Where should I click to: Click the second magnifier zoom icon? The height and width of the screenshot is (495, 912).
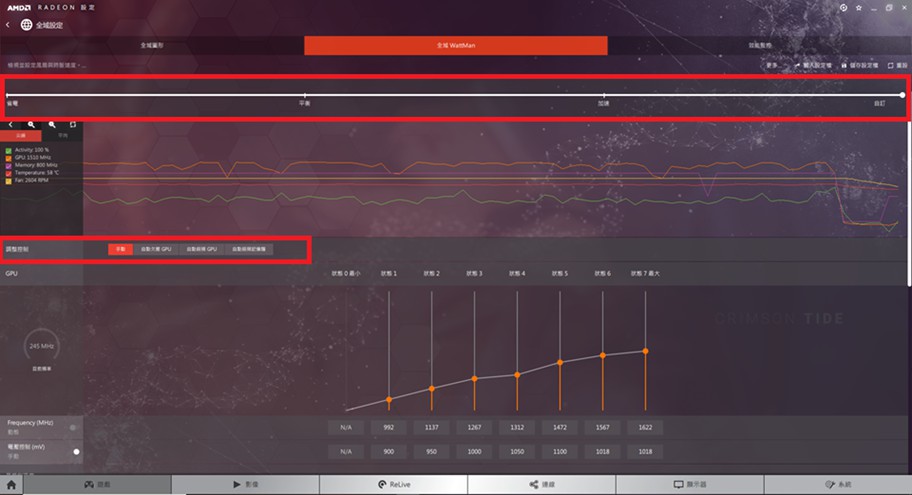pos(52,124)
